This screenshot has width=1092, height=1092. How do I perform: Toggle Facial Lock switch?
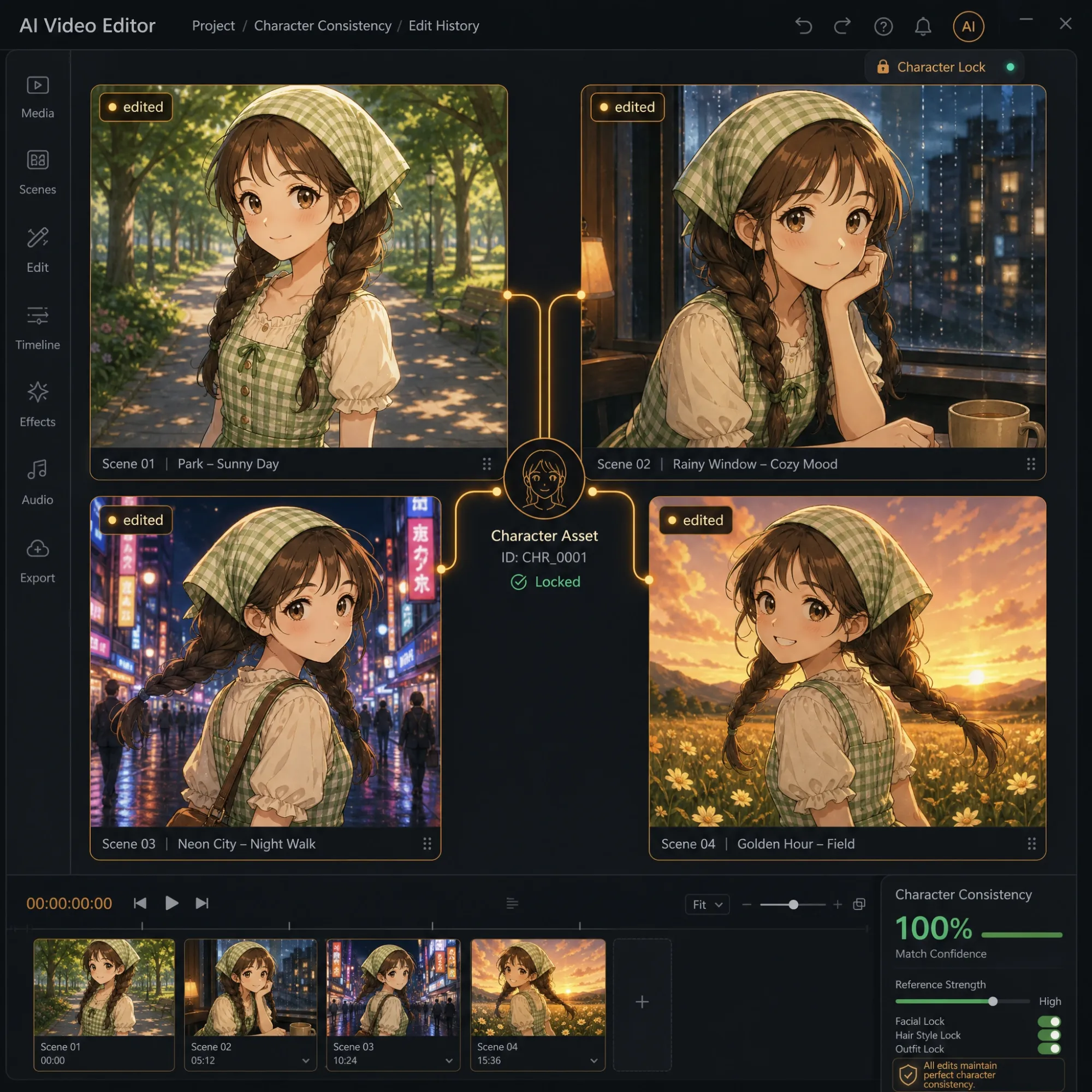click(1049, 1022)
